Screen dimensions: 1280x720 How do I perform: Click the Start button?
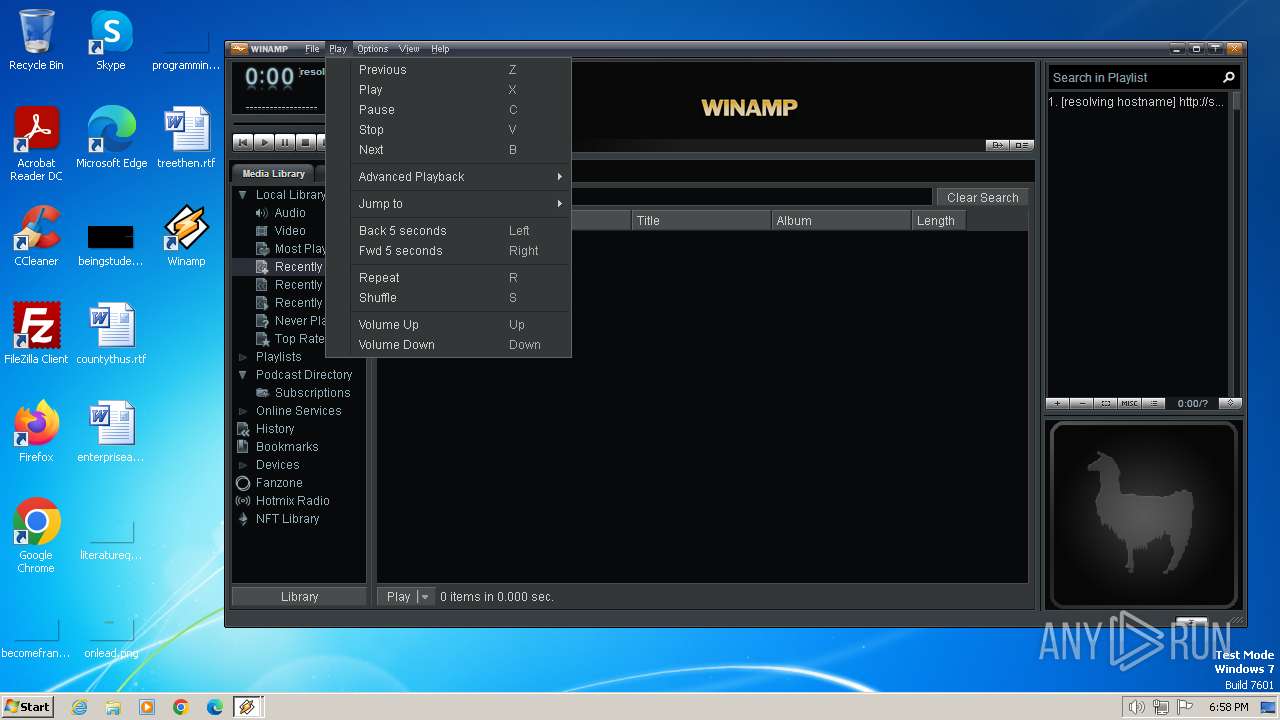27,706
